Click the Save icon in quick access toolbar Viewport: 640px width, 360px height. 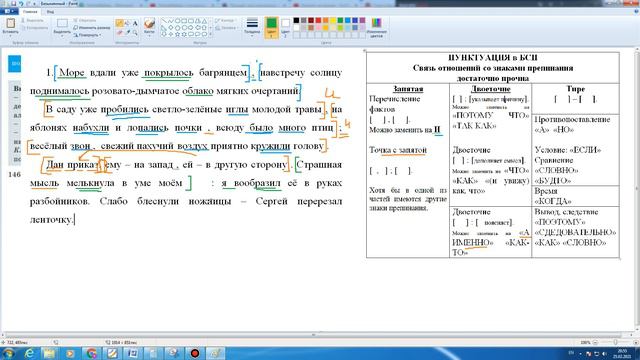13,4
